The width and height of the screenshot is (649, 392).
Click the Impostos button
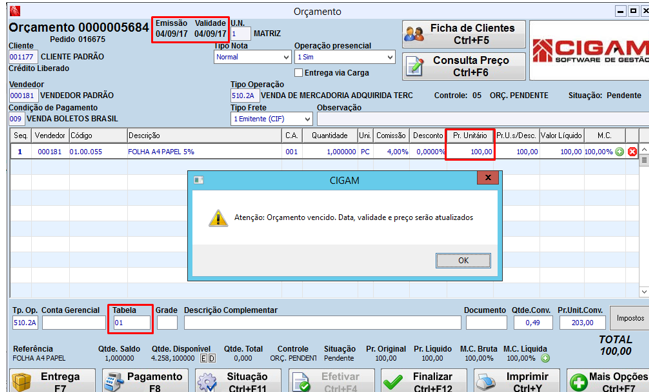(630, 318)
